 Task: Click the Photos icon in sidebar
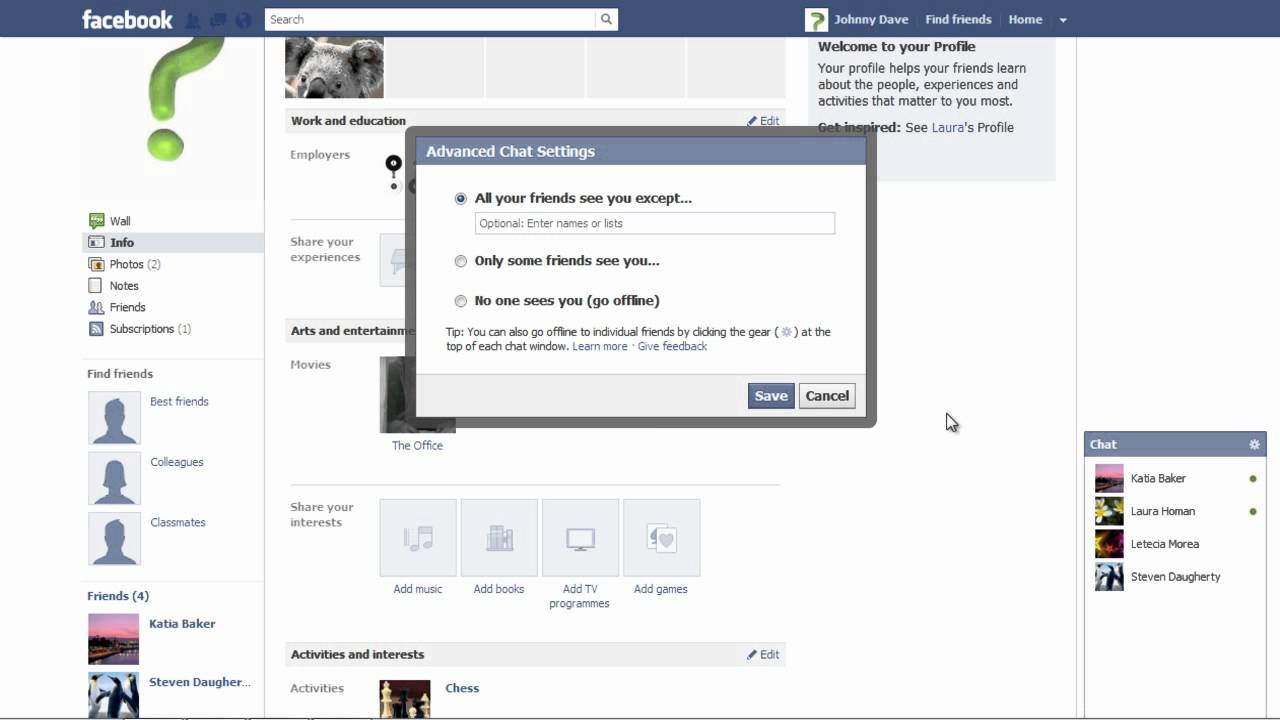tap(96, 264)
